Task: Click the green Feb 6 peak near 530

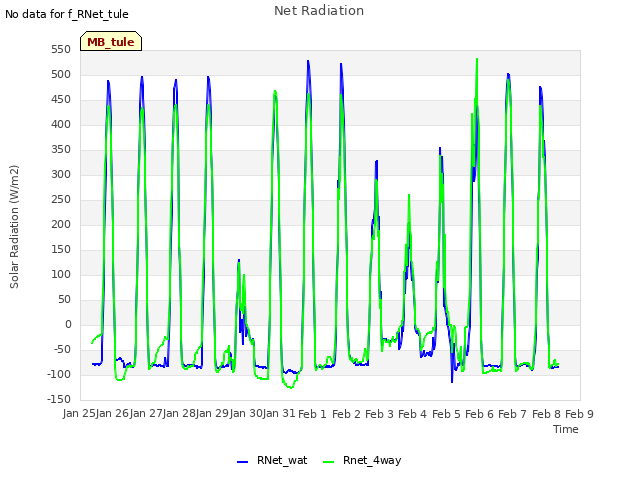Action: (x=477, y=60)
